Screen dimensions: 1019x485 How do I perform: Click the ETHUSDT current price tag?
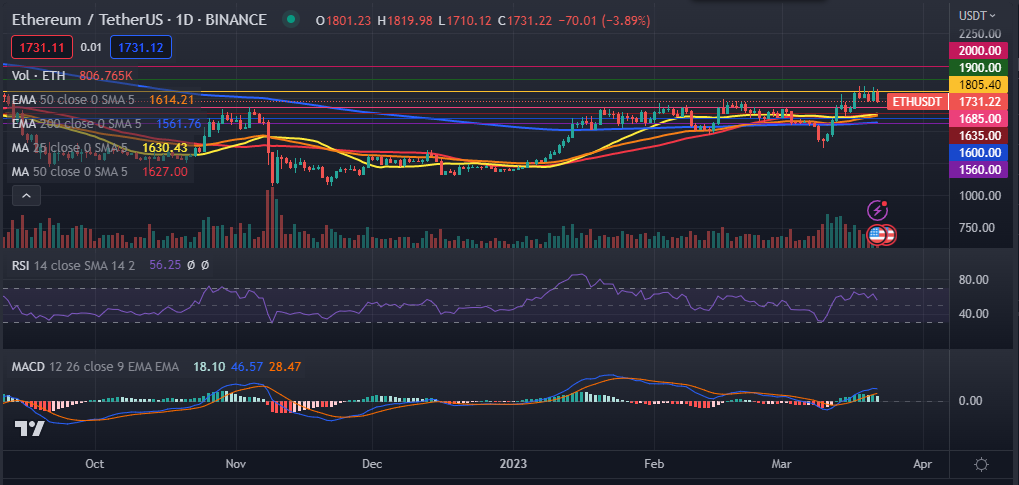(x=918, y=101)
